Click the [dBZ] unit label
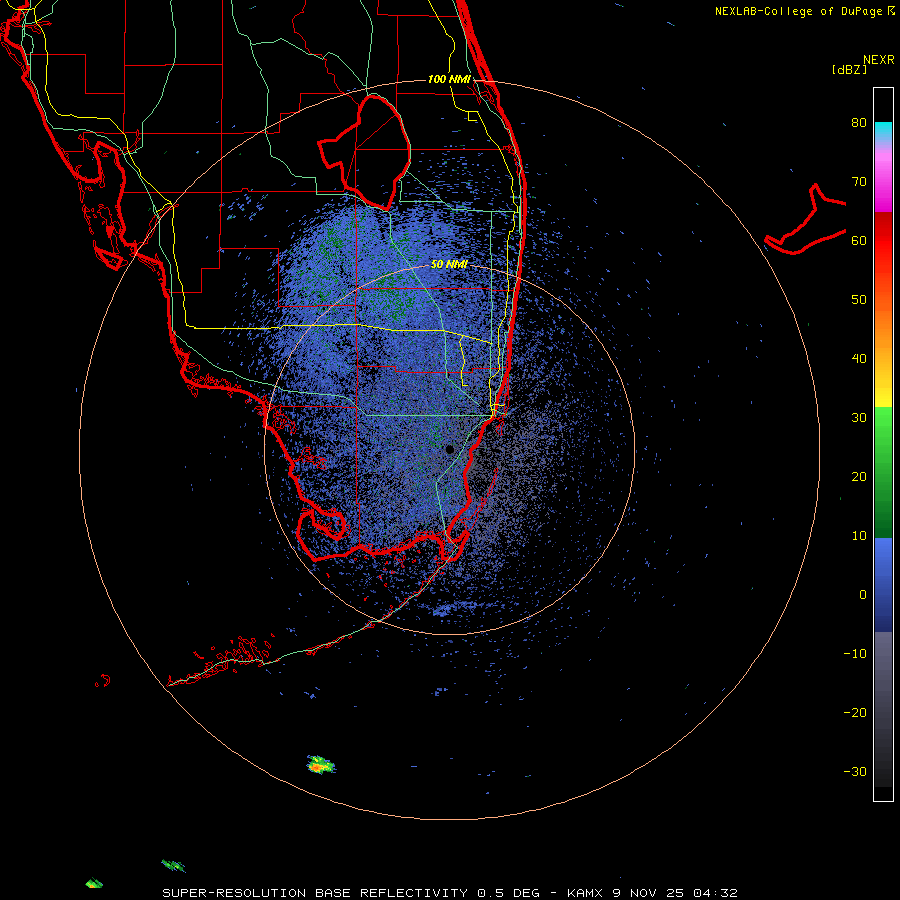The width and height of the screenshot is (900, 900). click(849, 70)
